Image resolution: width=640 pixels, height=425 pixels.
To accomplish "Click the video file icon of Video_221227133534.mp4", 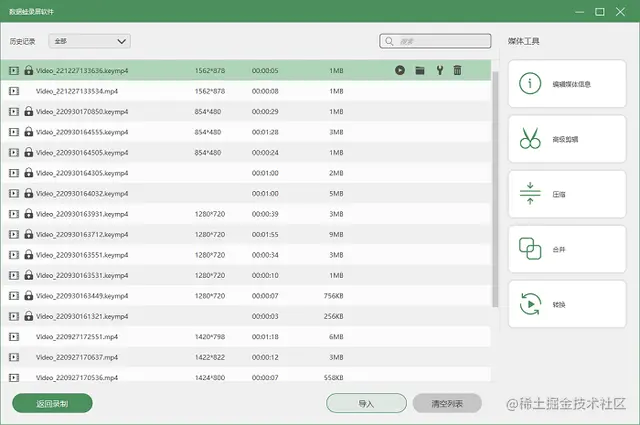I will 14,91.
